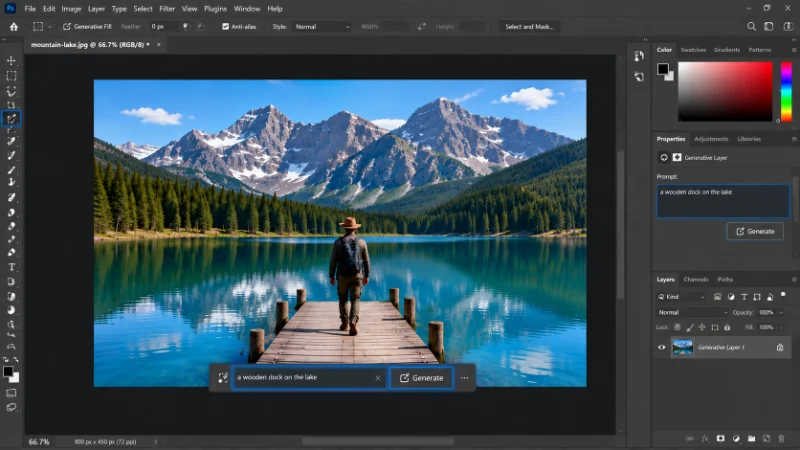Click the contextual task bar sparkle icon

[223, 378]
